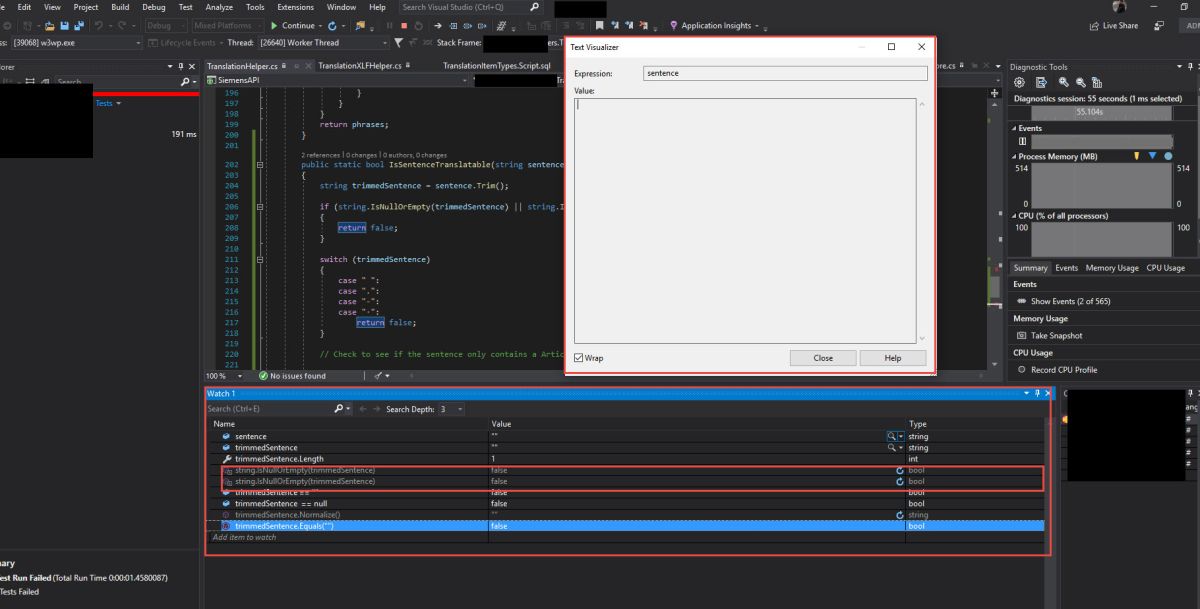Open Diagnostic Tools settings gear

pyautogui.click(x=1019, y=82)
